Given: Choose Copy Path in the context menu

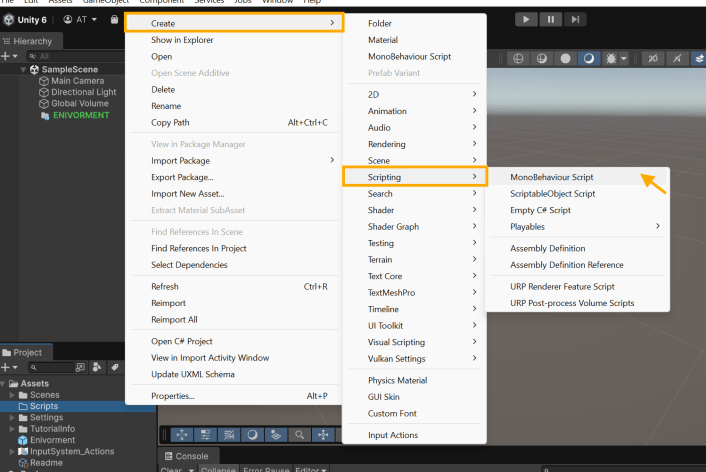Looking at the screenshot, I should coord(233,123).
